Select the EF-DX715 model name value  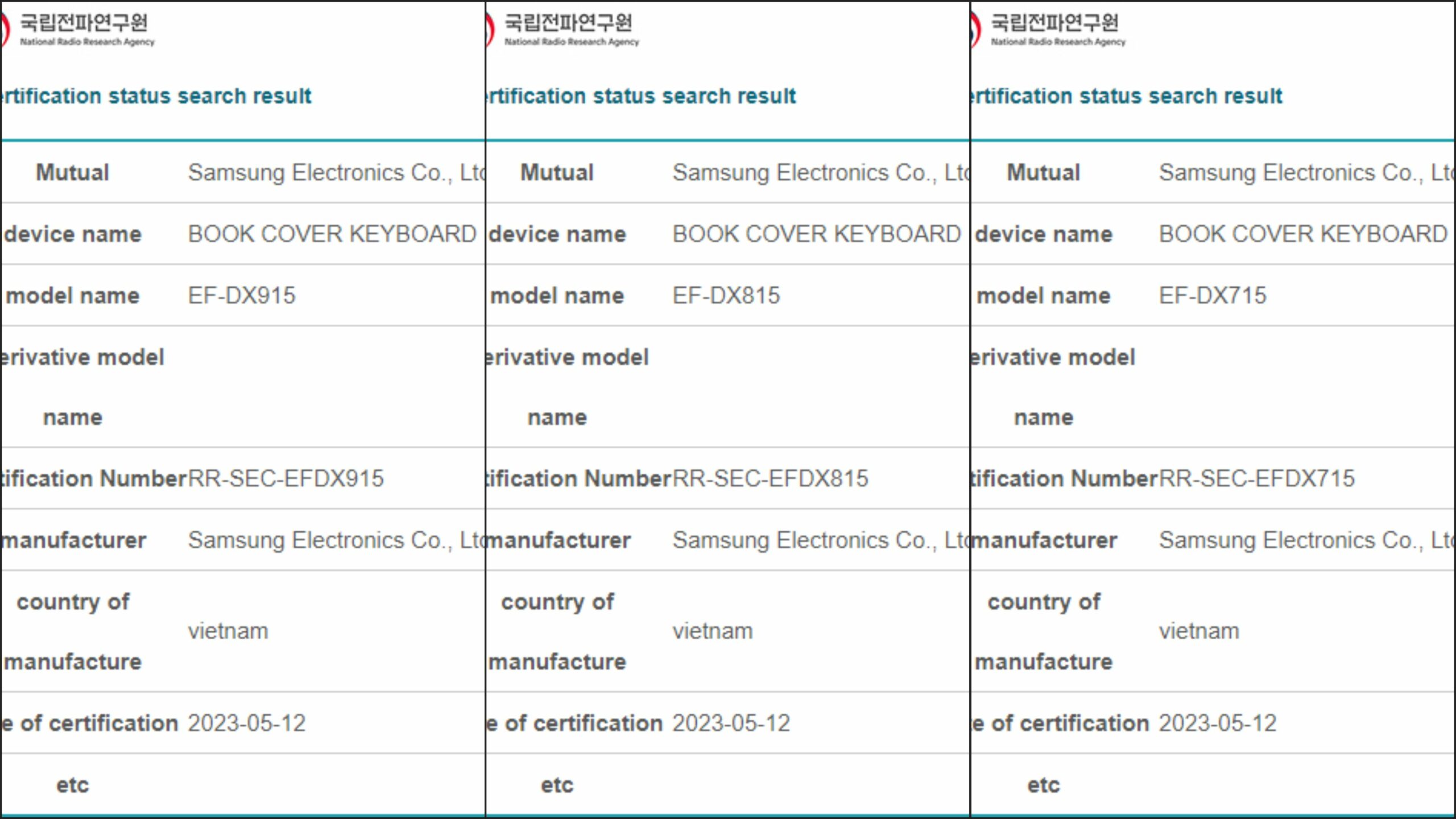1213,296
